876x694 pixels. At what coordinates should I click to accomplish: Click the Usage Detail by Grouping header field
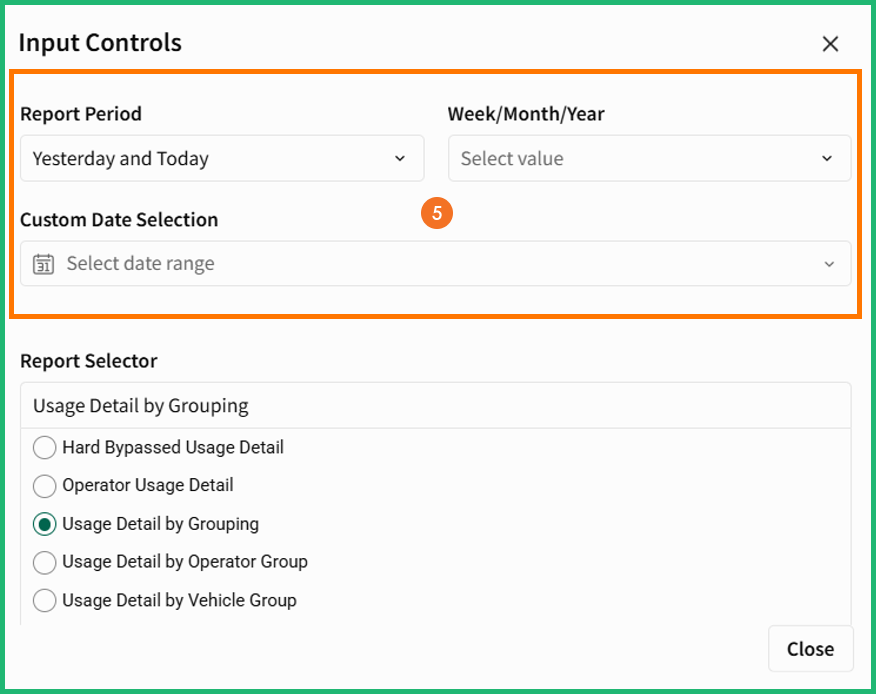tap(436, 406)
